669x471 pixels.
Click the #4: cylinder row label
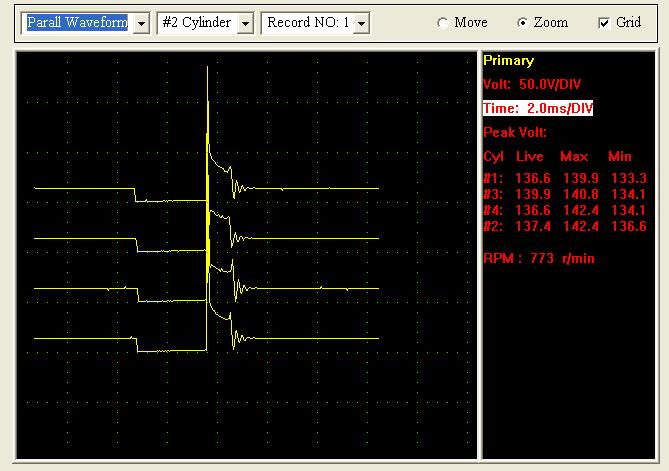493,210
